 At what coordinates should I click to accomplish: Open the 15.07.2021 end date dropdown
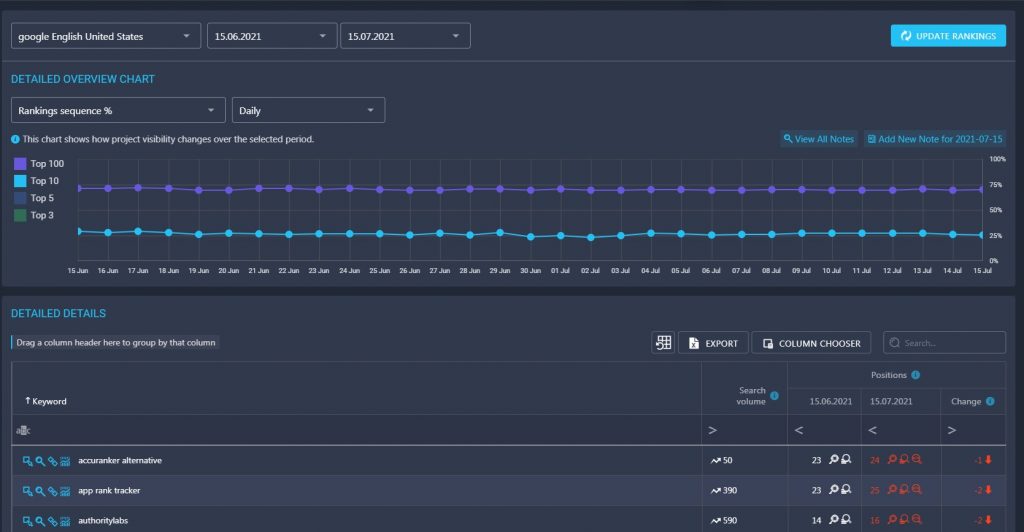point(405,36)
